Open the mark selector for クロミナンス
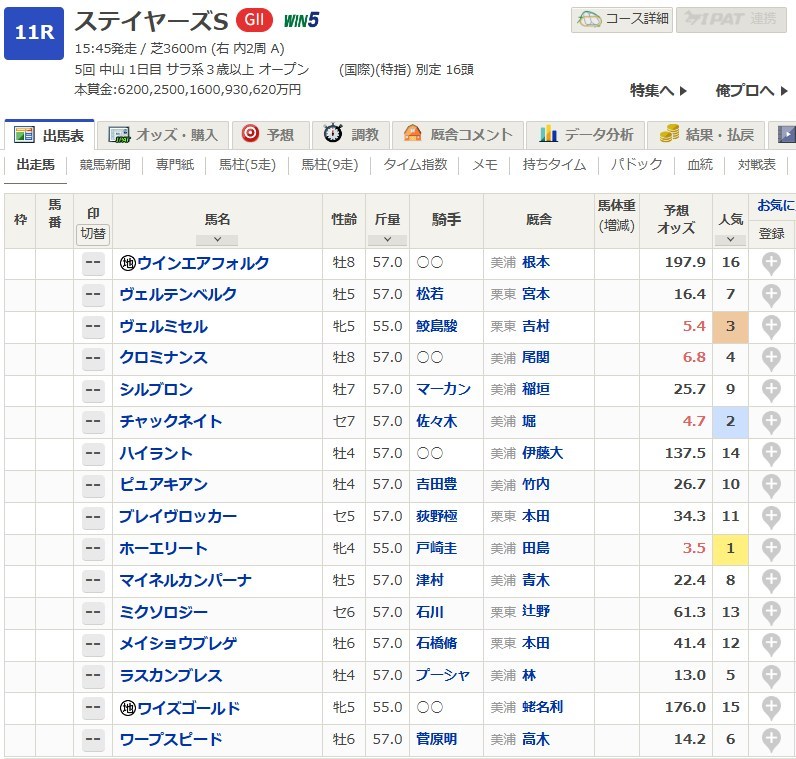 pos(93,358)
